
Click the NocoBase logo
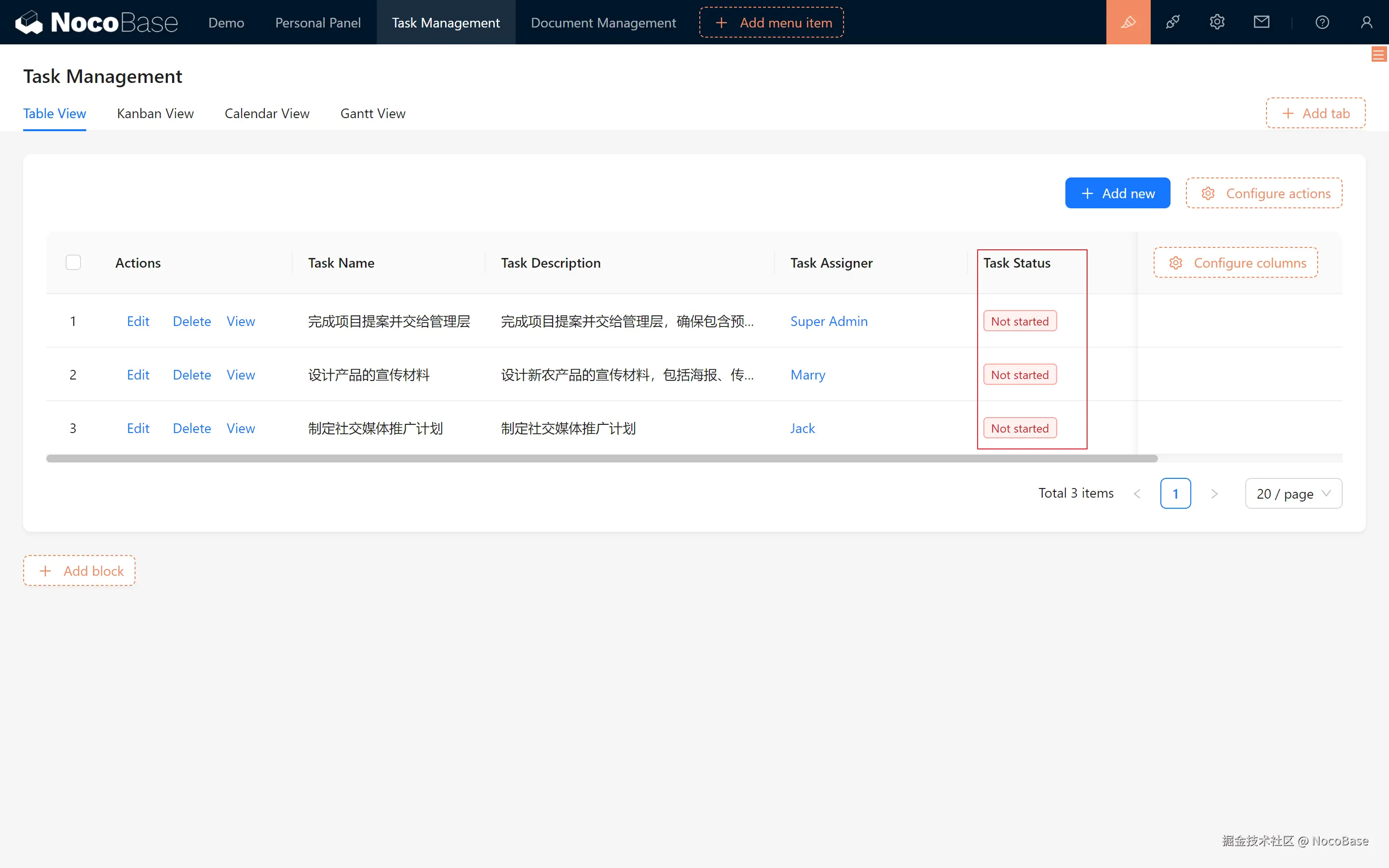[x=96, y=22]
